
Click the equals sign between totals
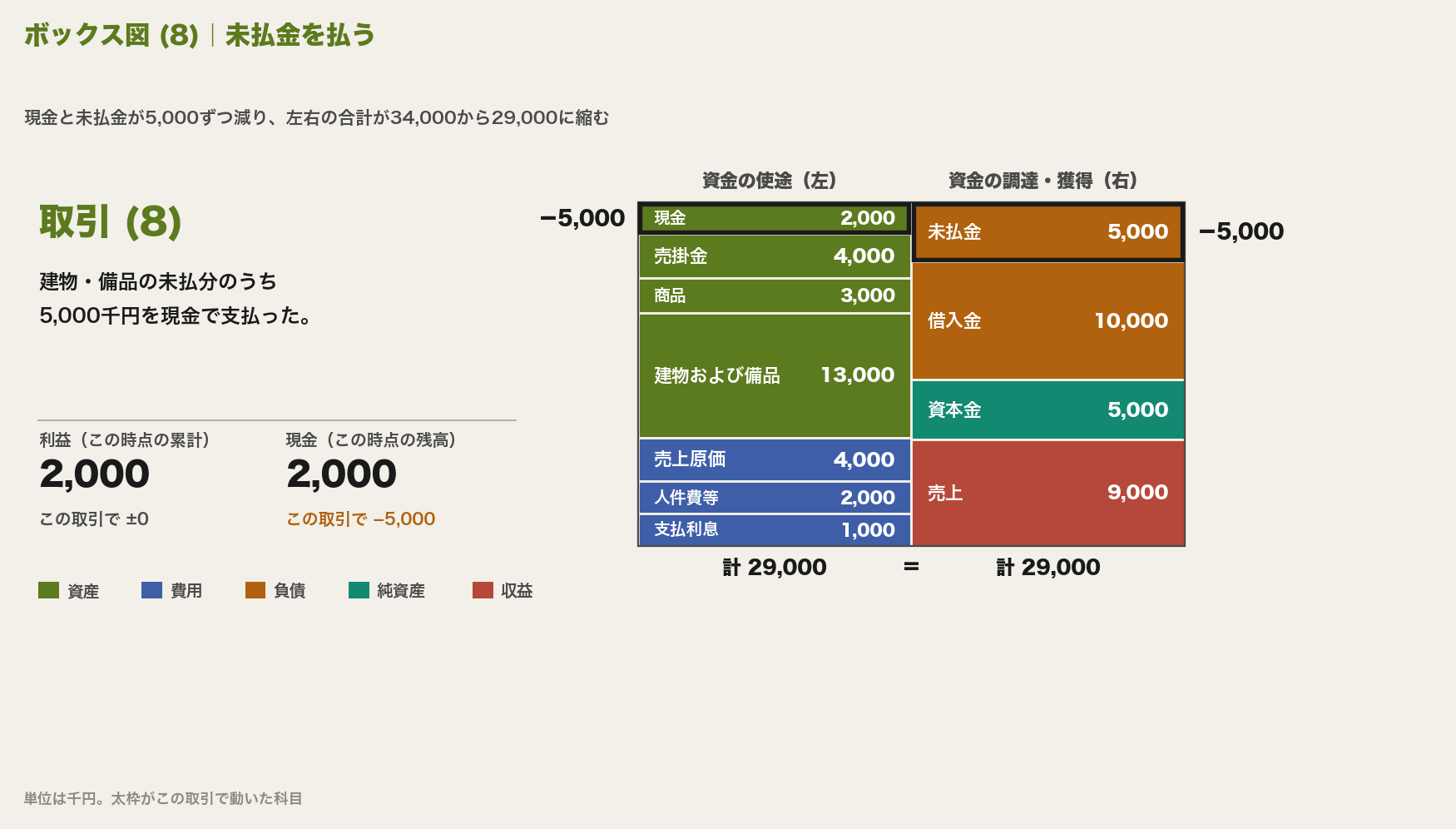coord(911,567)
